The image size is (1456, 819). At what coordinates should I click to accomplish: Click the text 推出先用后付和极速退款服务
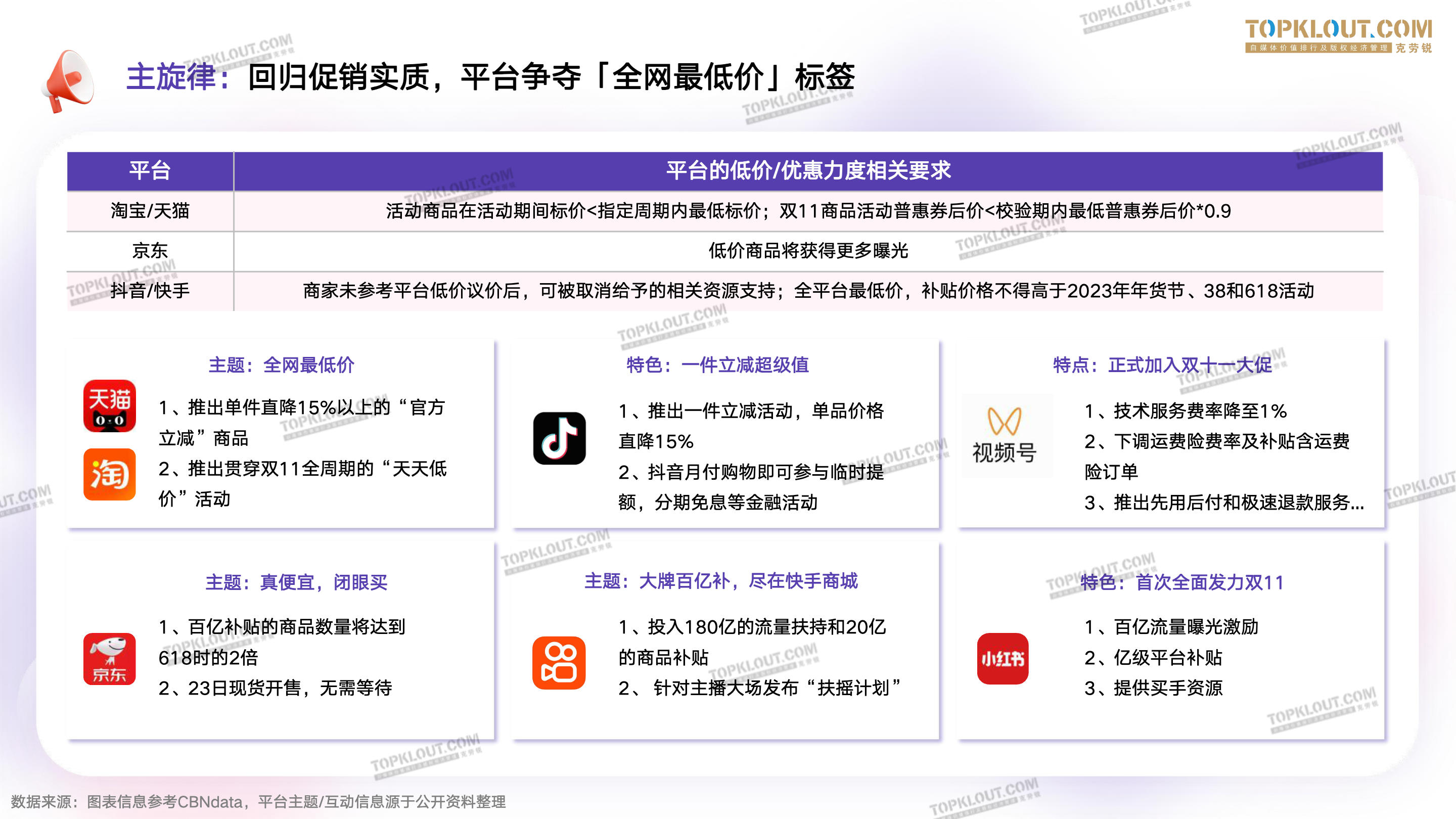pos(1224,503)
